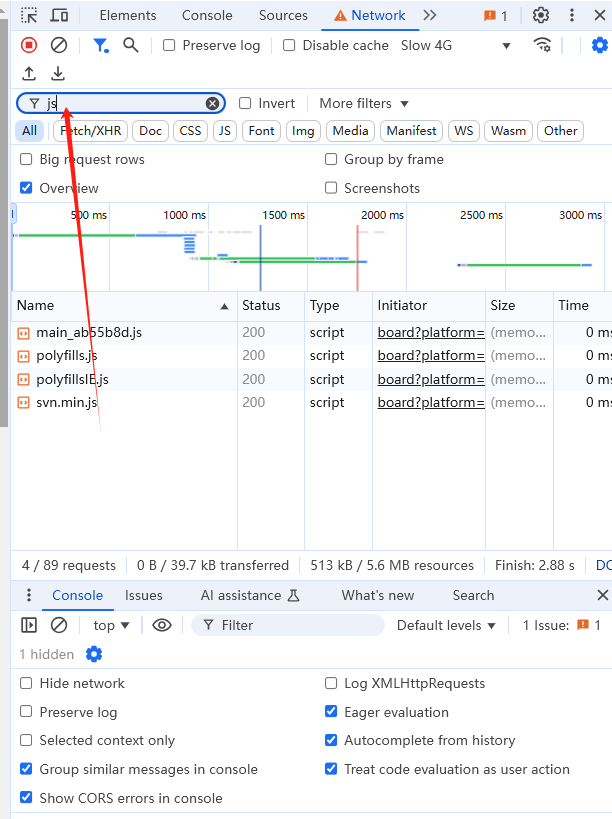This screenshot has width=612, height=819.
Task: Toggle the network filter funnel icon
Action: pyautogui.click(x=101, y=45)
